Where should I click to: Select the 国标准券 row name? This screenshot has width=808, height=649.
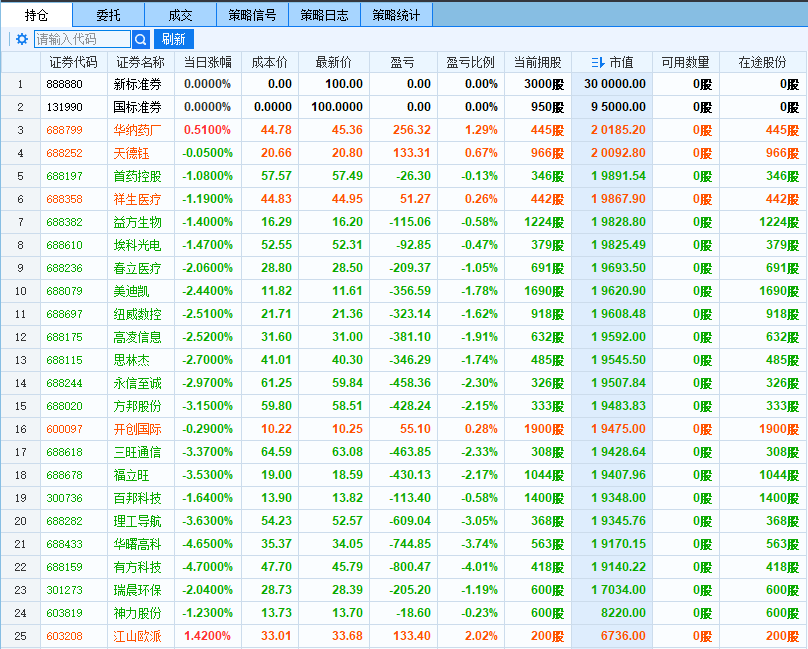click(x=138, y=107)
